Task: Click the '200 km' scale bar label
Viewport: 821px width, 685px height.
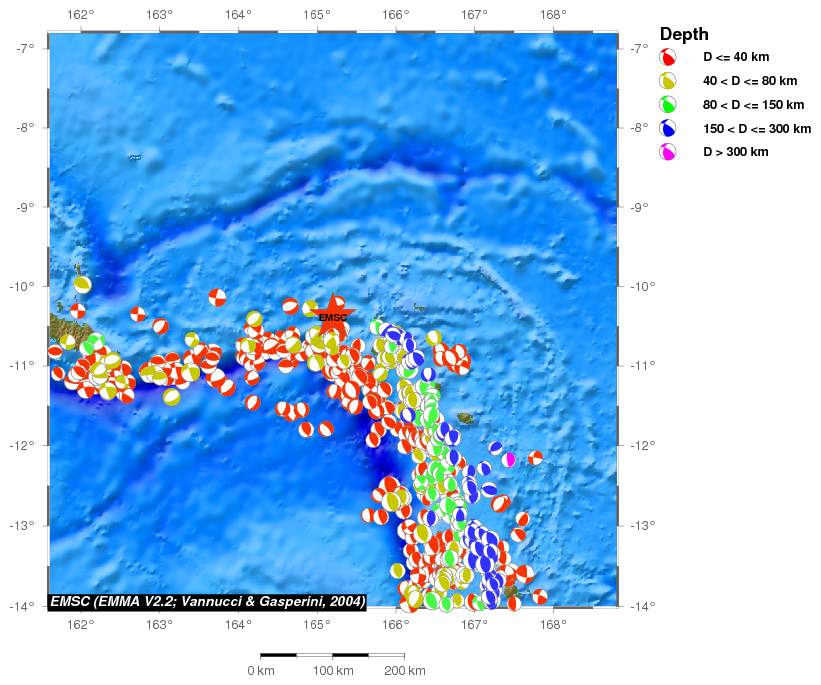Action: 404,670
